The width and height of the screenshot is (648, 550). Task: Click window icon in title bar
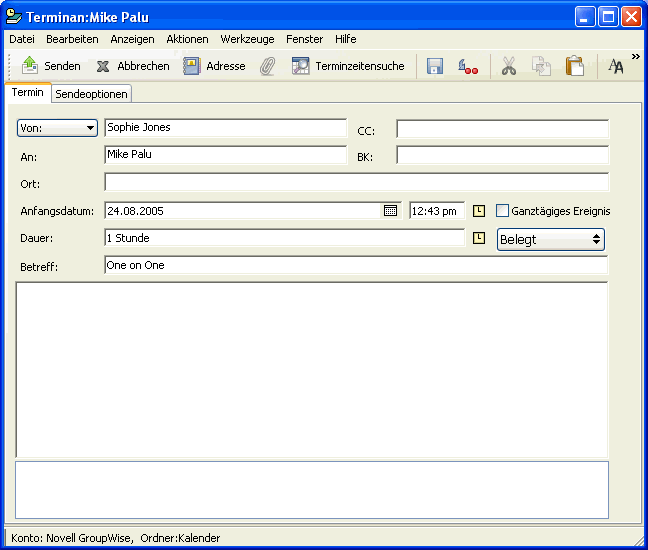click(14, 17)
